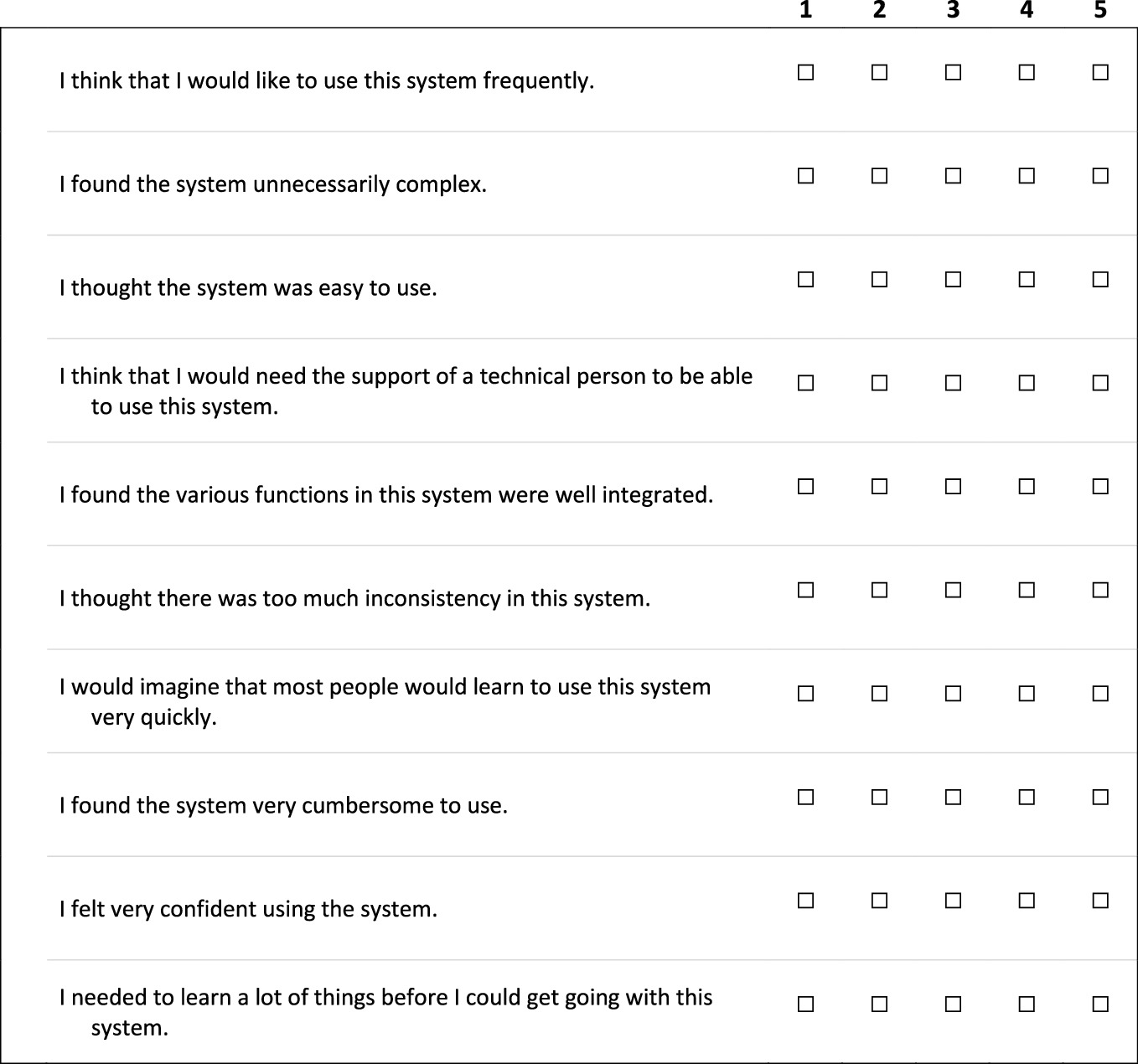Check rating 3 for 'needed to learn a lot'

coord(953,1004)
